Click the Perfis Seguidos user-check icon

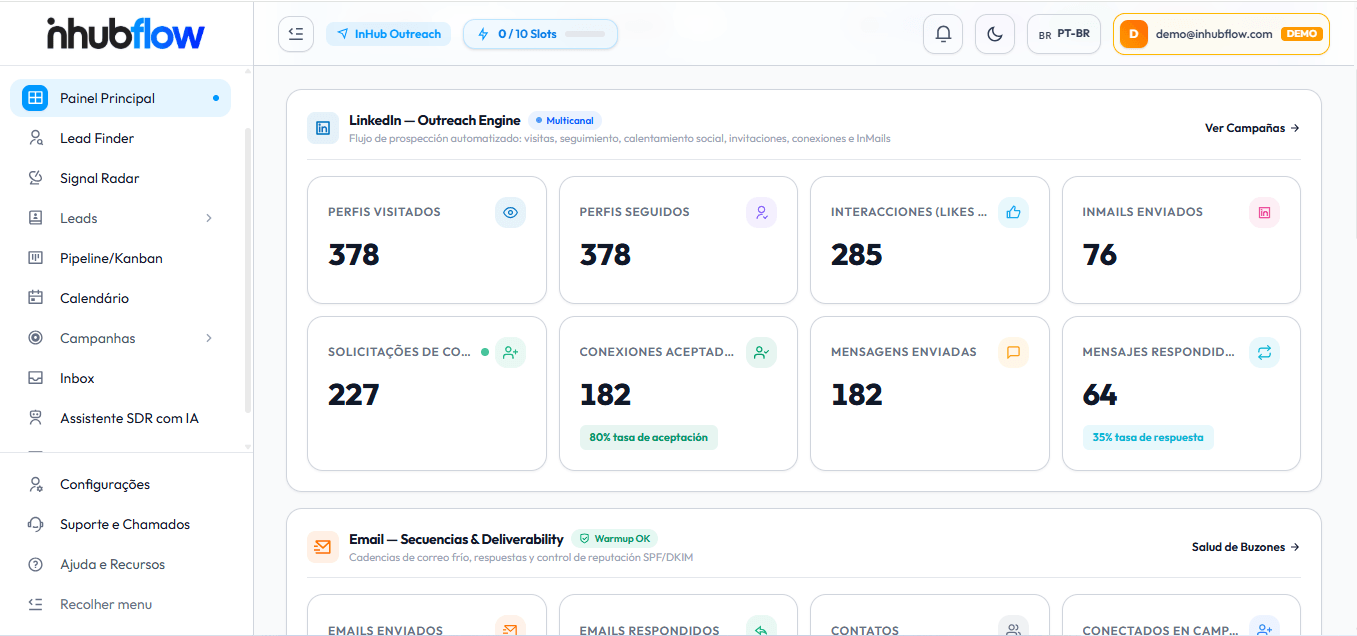(761, 212)
